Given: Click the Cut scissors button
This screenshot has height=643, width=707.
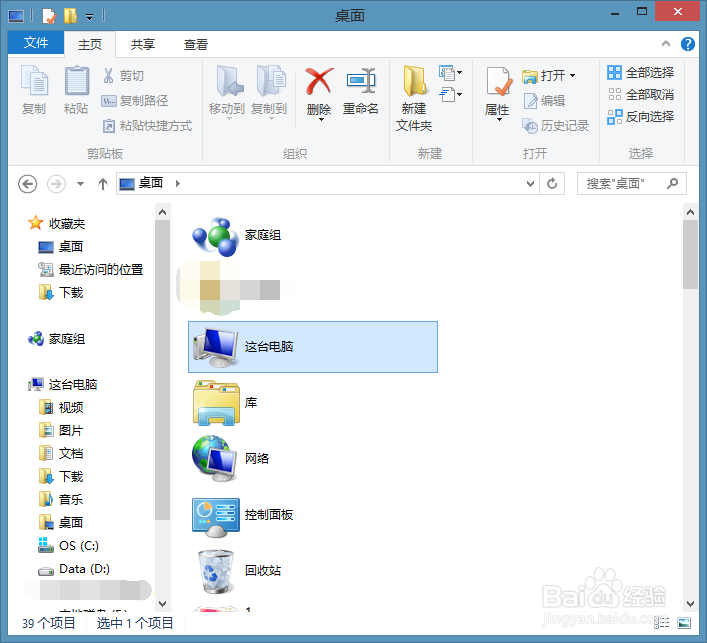Looking at the screenshot, I should pyautogui.click(x=123, y=75).
